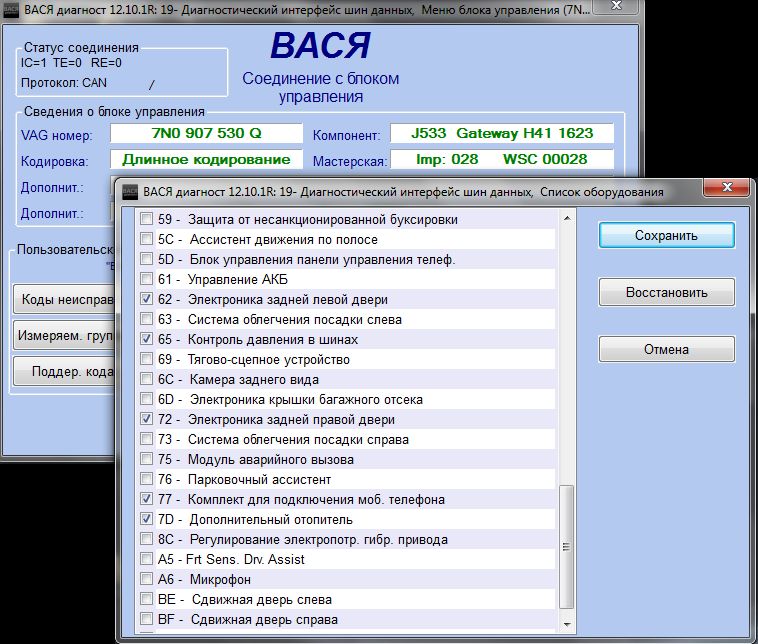Uncheck 7D auxiliary heater checkbox
The height and width of the screenshot is (644, 758).
(146, 519)
